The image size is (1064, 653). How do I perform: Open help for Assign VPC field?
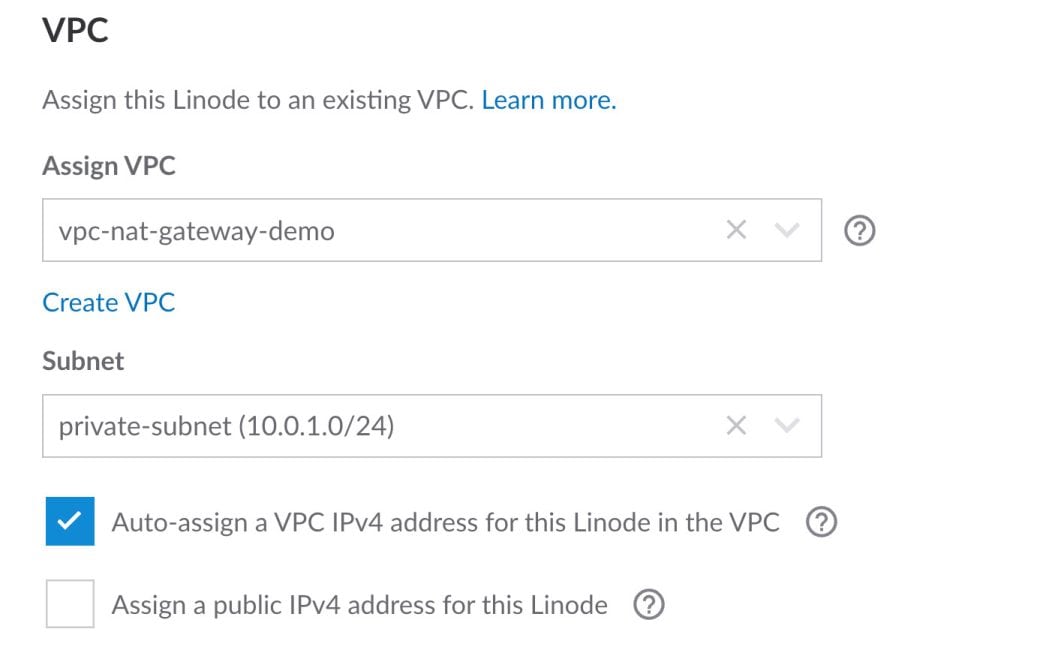coord(860,231)
